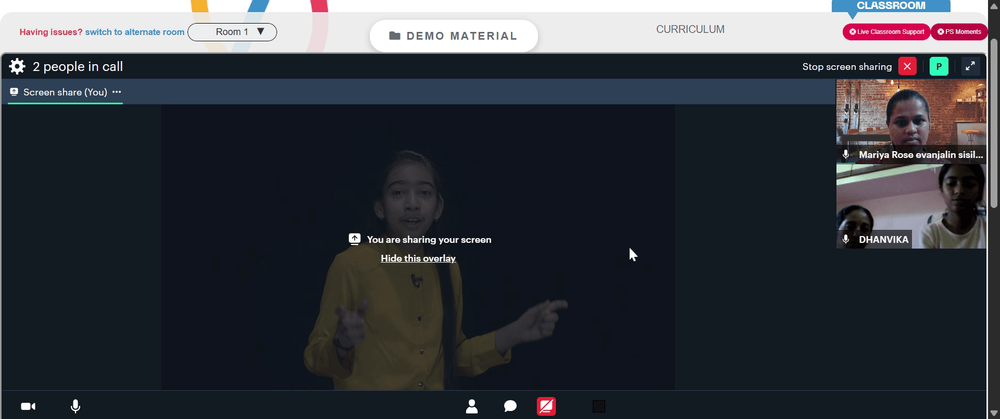Open the chat bubble icon
This screenshot has width=1000, height=419.
(510, 406)
